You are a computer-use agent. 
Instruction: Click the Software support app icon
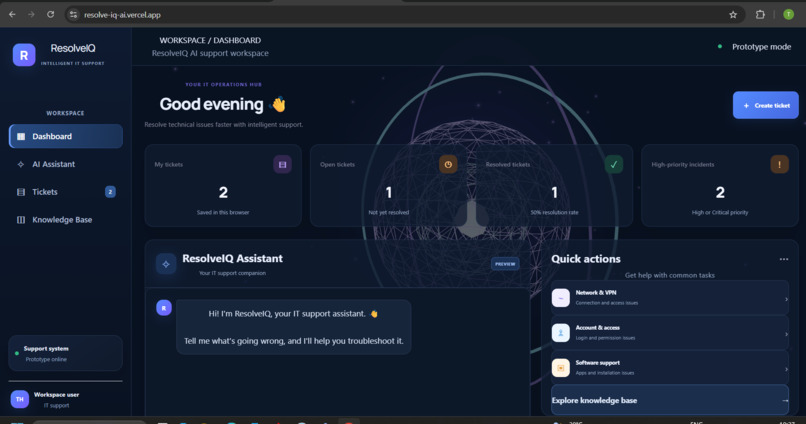coord(561,368)
